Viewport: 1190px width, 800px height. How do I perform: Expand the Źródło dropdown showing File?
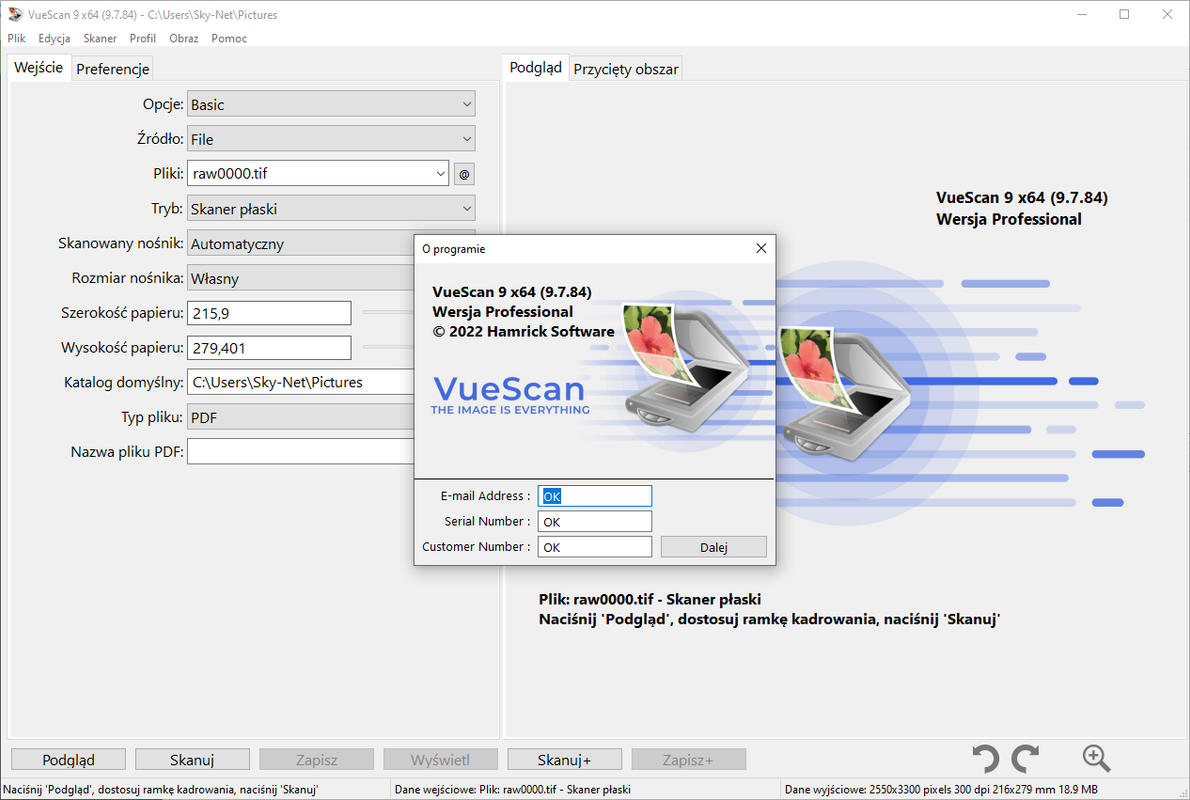331,139
